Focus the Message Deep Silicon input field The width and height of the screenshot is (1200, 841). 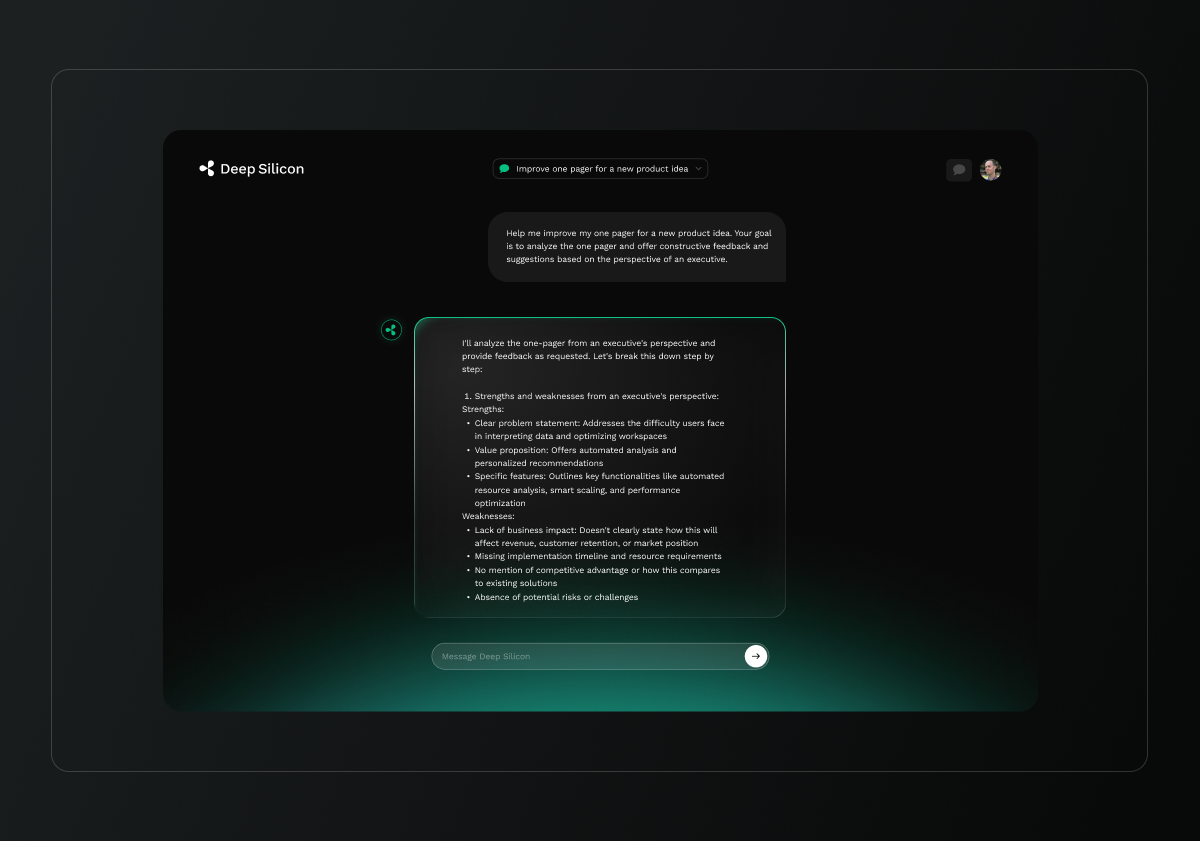[590, 656]
